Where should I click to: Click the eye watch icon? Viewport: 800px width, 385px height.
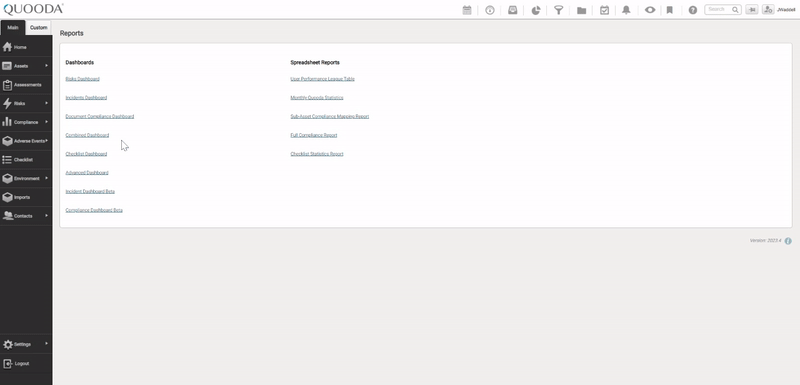pyautogui.click(x=649, y=10)
